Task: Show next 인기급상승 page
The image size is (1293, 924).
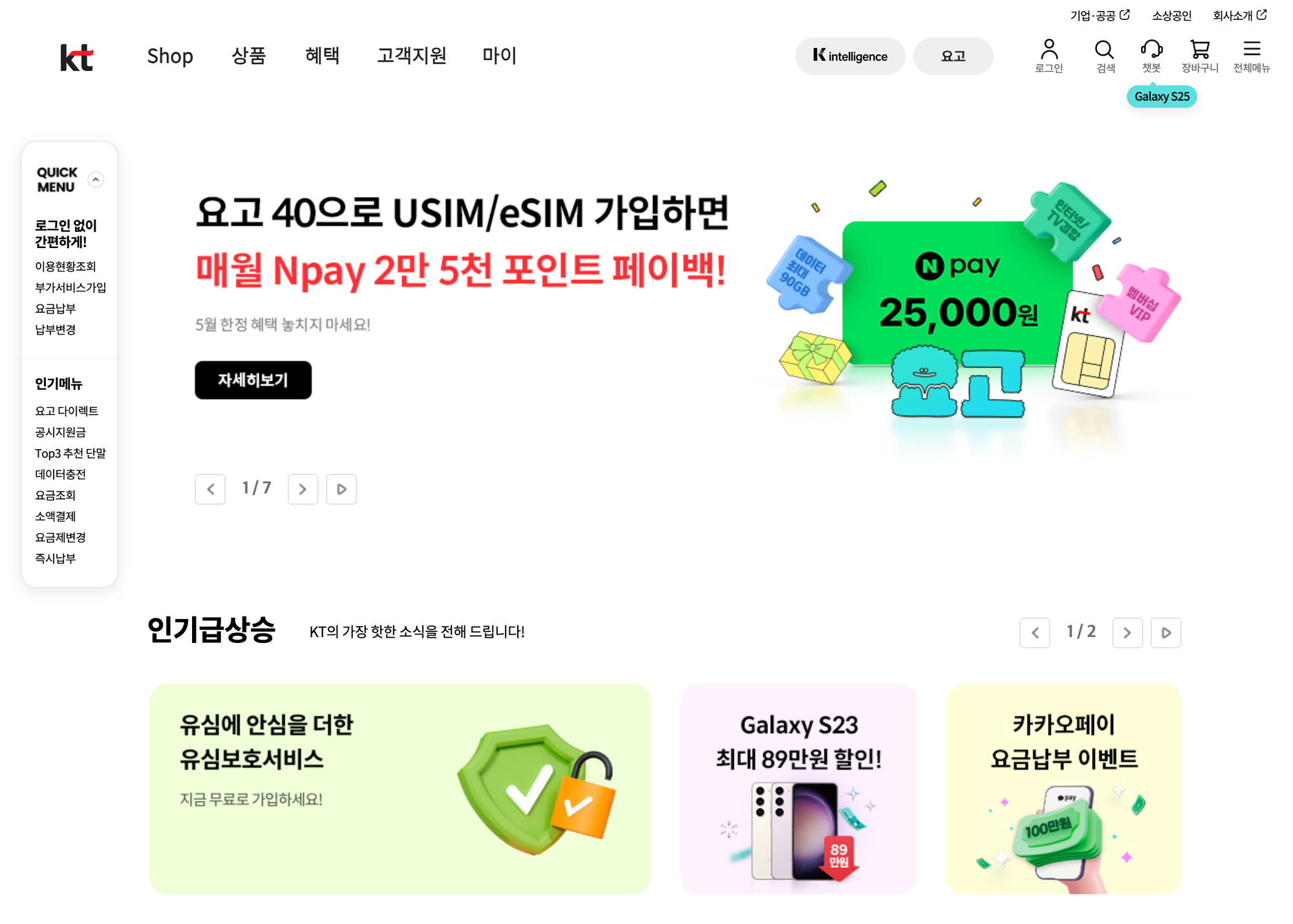Action: (x=1127, y=633)
